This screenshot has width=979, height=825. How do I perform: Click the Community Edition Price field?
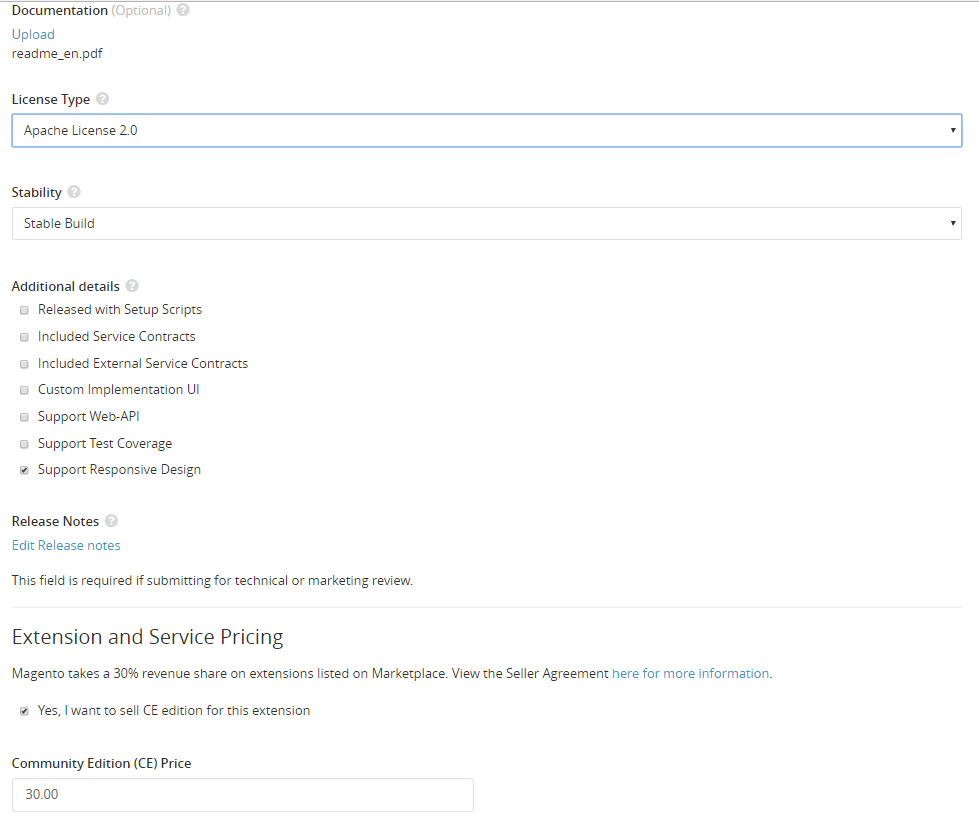[x=242, y=795]
